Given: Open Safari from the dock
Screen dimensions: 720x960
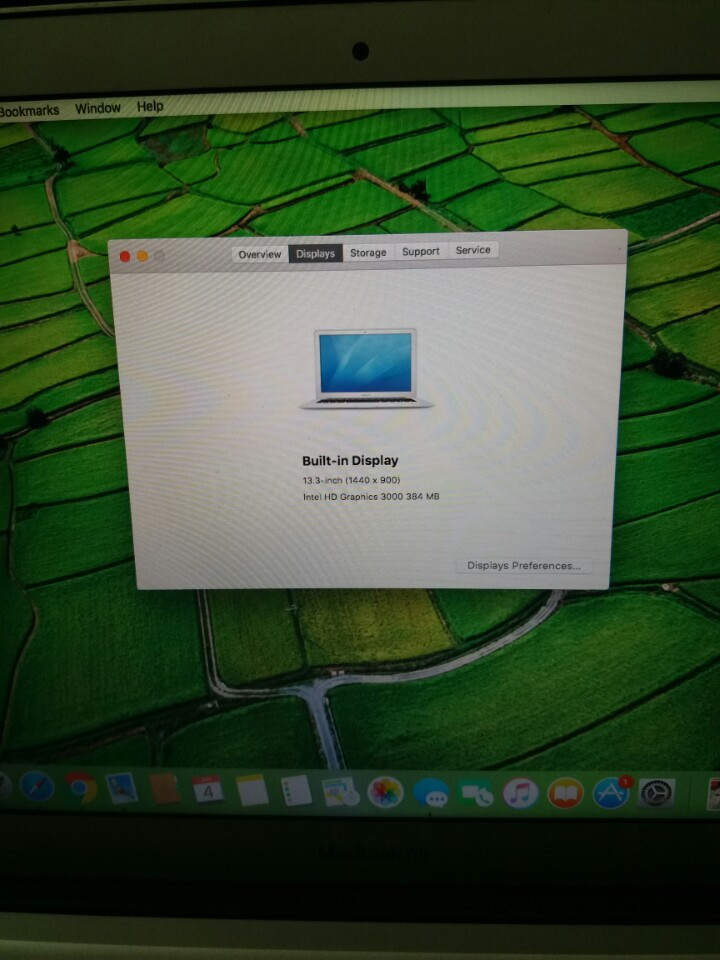Looking at the screenshot, I should pos(37,787).
